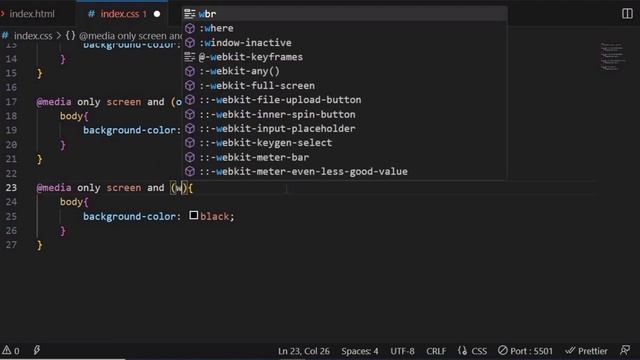640x360 pixels.
Task: Select ::-webkit-inner-spin-button suggestion
Action: pyautogui.click(x=344, y=114)
